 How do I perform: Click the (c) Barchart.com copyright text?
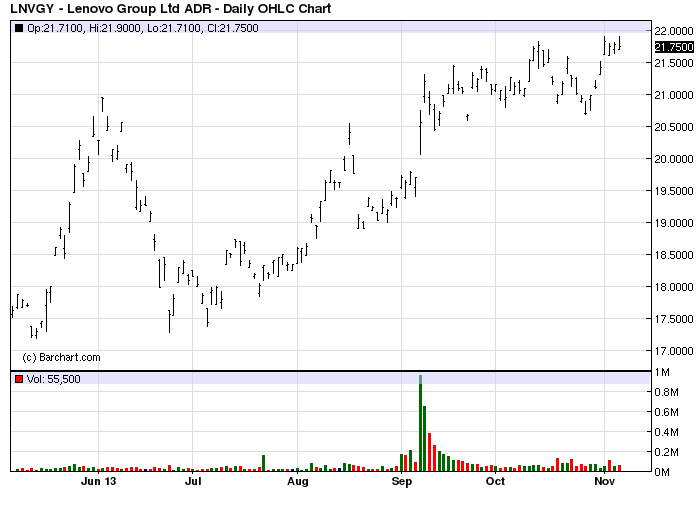pos(62,358)
